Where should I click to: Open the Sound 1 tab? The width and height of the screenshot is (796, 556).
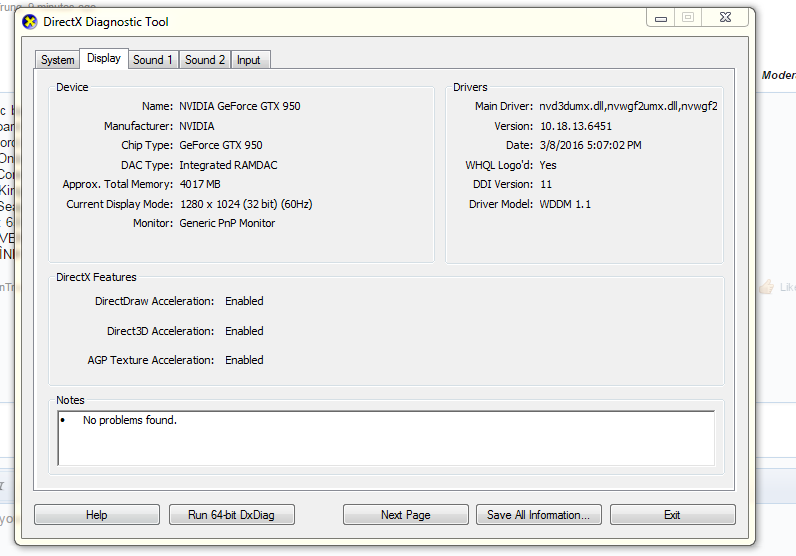[x=153, y=60]
